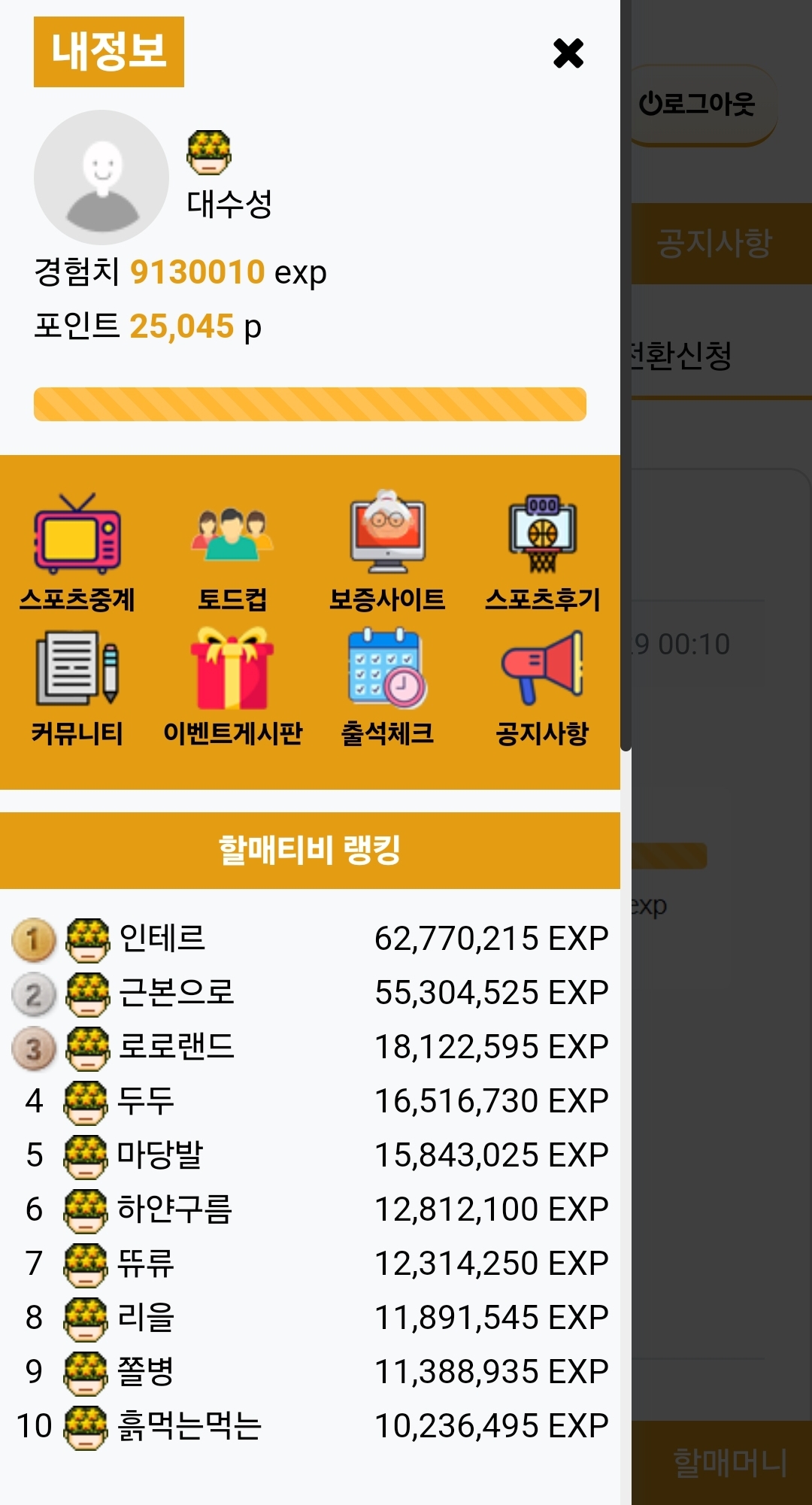Open first-ranked user 인테르

click(x=162, y=939)
